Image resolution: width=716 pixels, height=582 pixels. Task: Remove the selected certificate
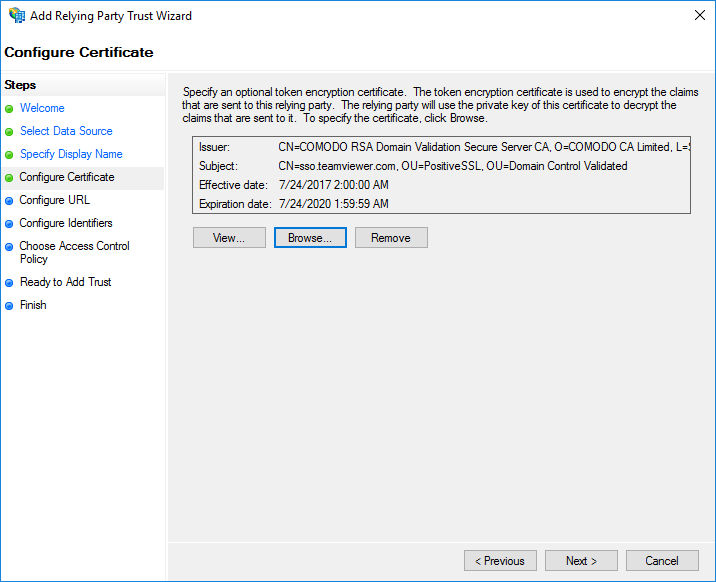click(391, 238)
